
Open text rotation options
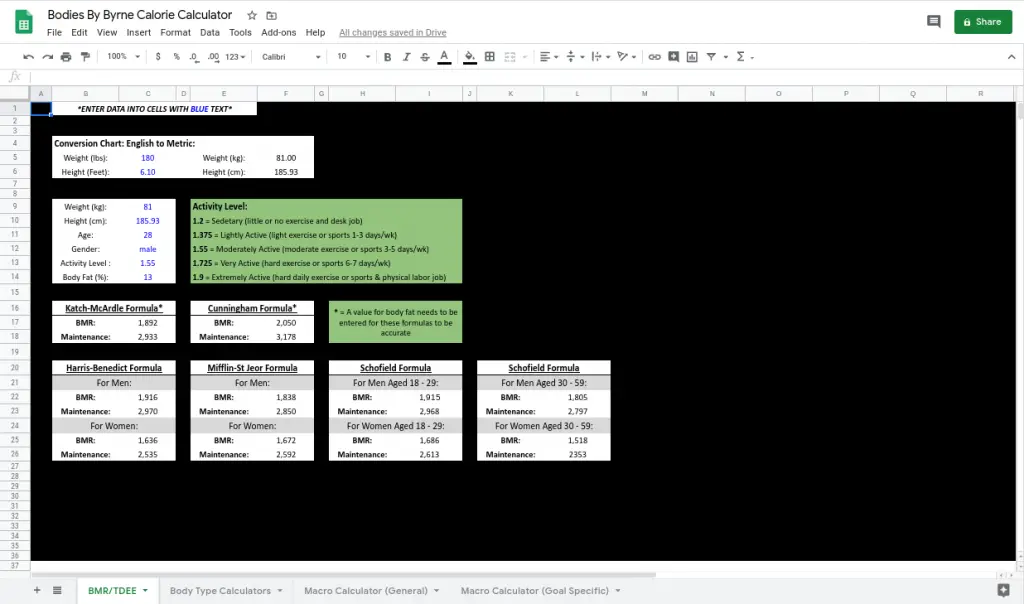pos(627,57)
